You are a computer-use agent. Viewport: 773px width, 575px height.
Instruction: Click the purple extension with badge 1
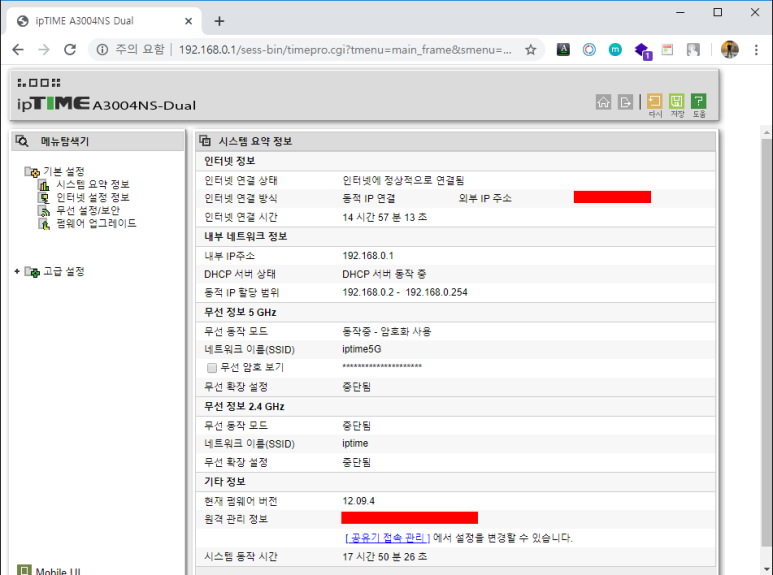coord(643,51)
